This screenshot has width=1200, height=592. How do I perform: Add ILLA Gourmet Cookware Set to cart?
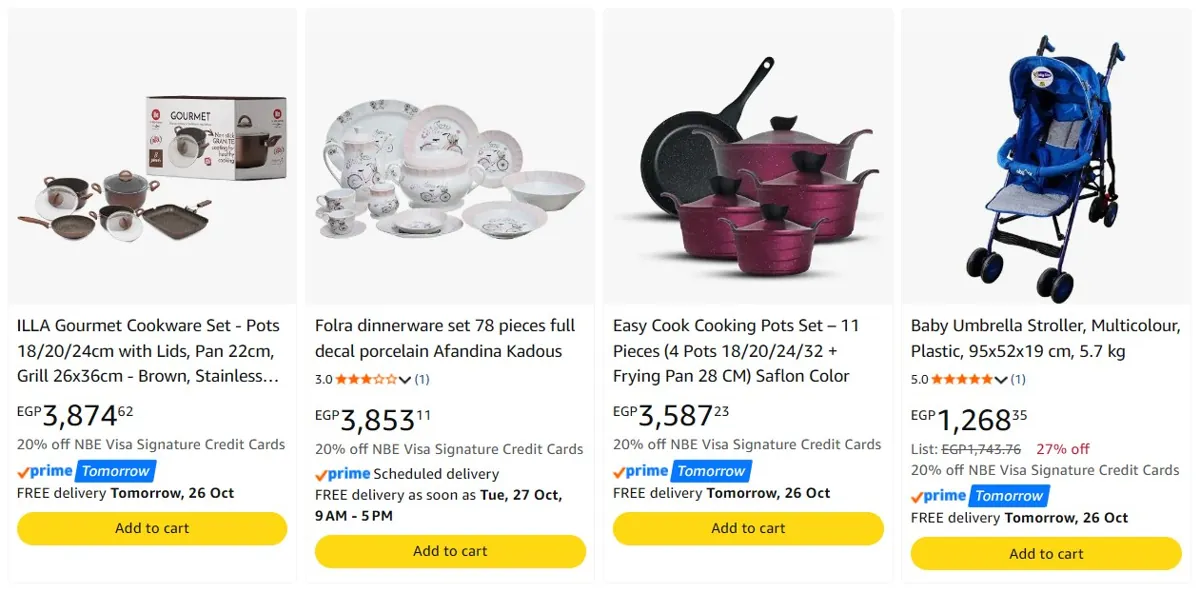tap(152, 528)
